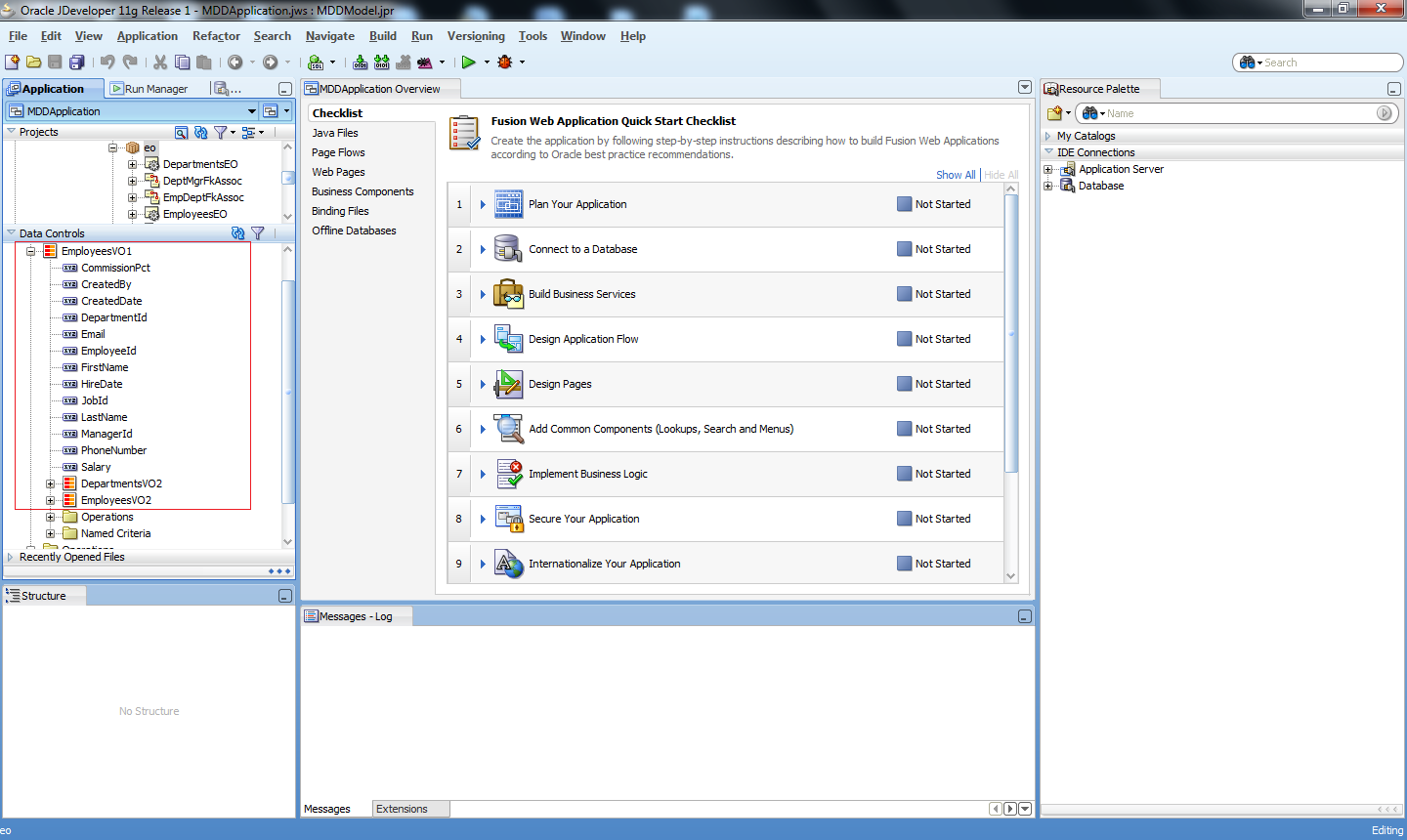The height and width of the screenshot is (840, 1407).
Task: Expand the Recently Opened Files section
Action: (11, 557)
